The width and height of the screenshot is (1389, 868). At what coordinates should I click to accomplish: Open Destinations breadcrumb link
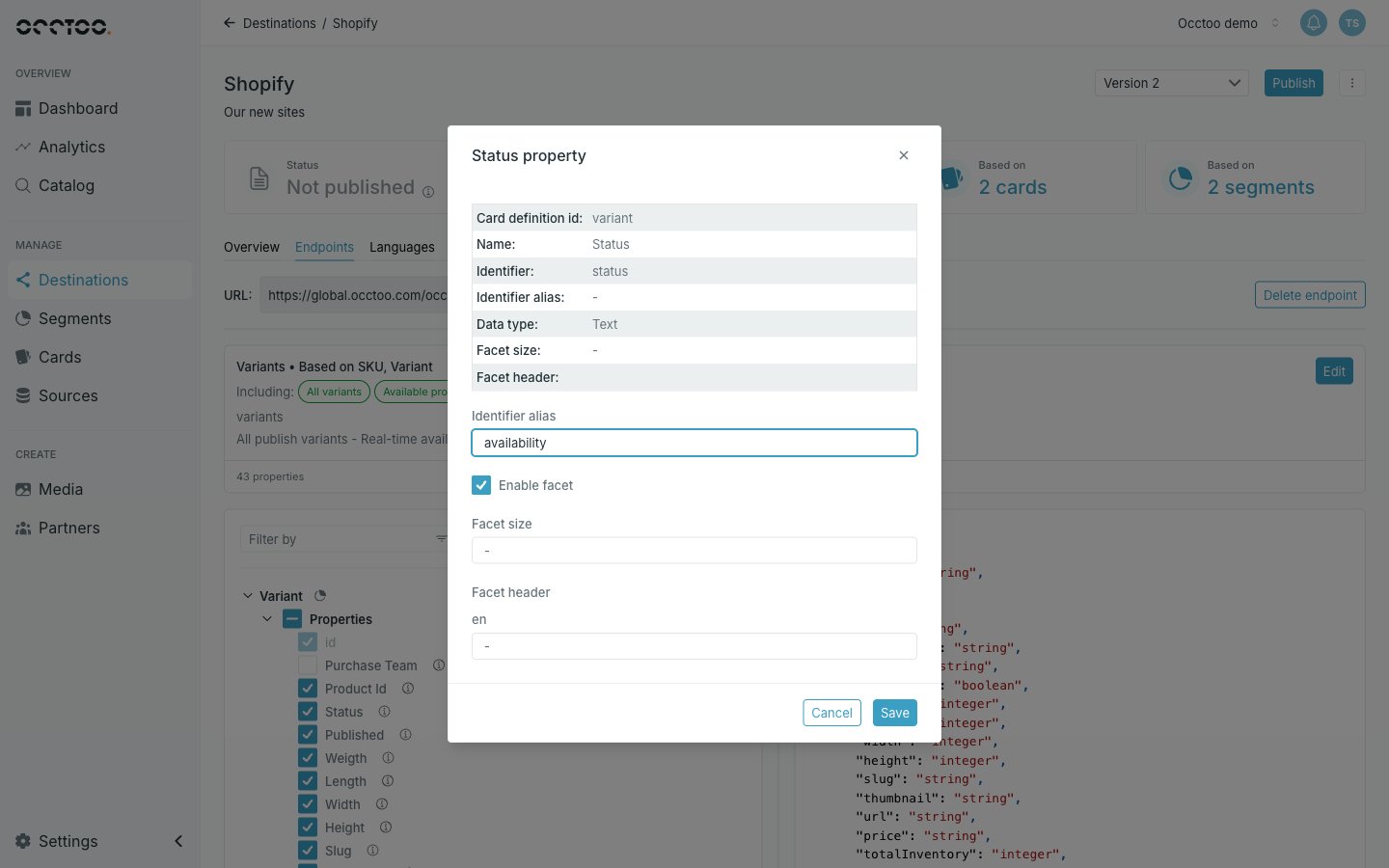tap(280, 23)
